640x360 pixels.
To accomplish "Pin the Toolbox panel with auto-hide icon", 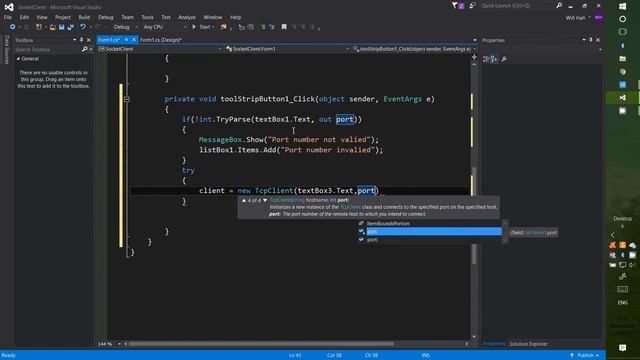I will tap(81, 40).
